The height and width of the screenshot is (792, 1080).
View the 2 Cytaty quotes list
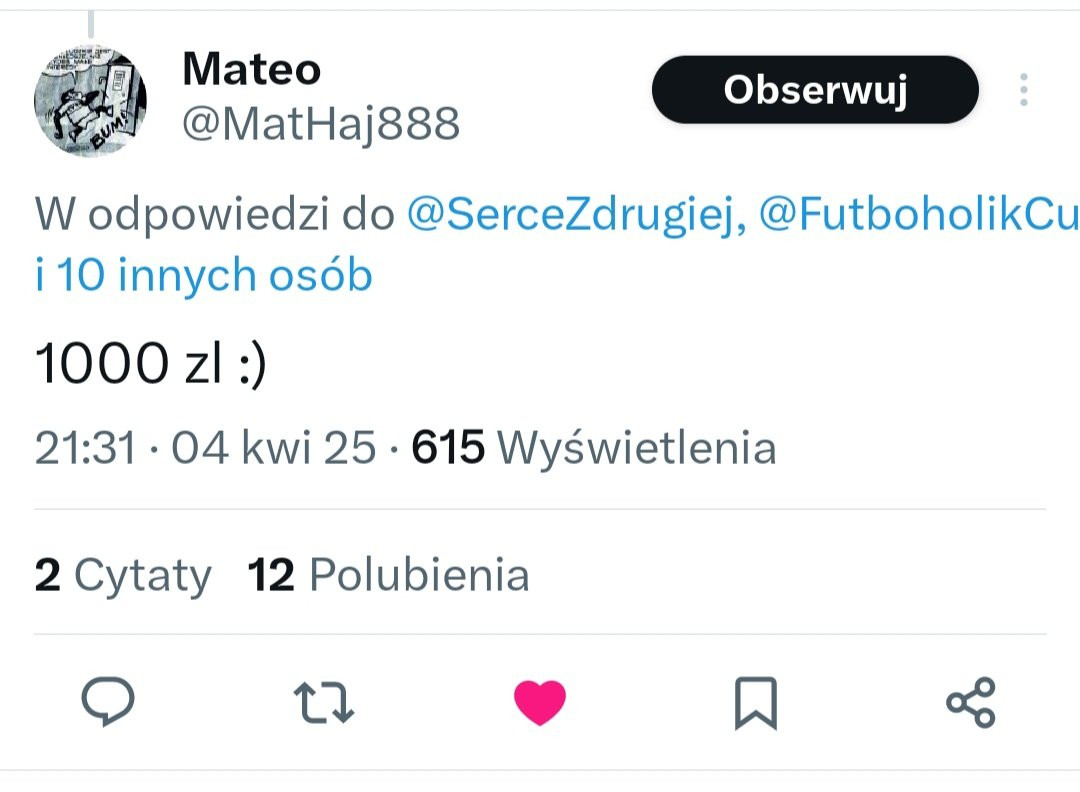tap(123, 575)
